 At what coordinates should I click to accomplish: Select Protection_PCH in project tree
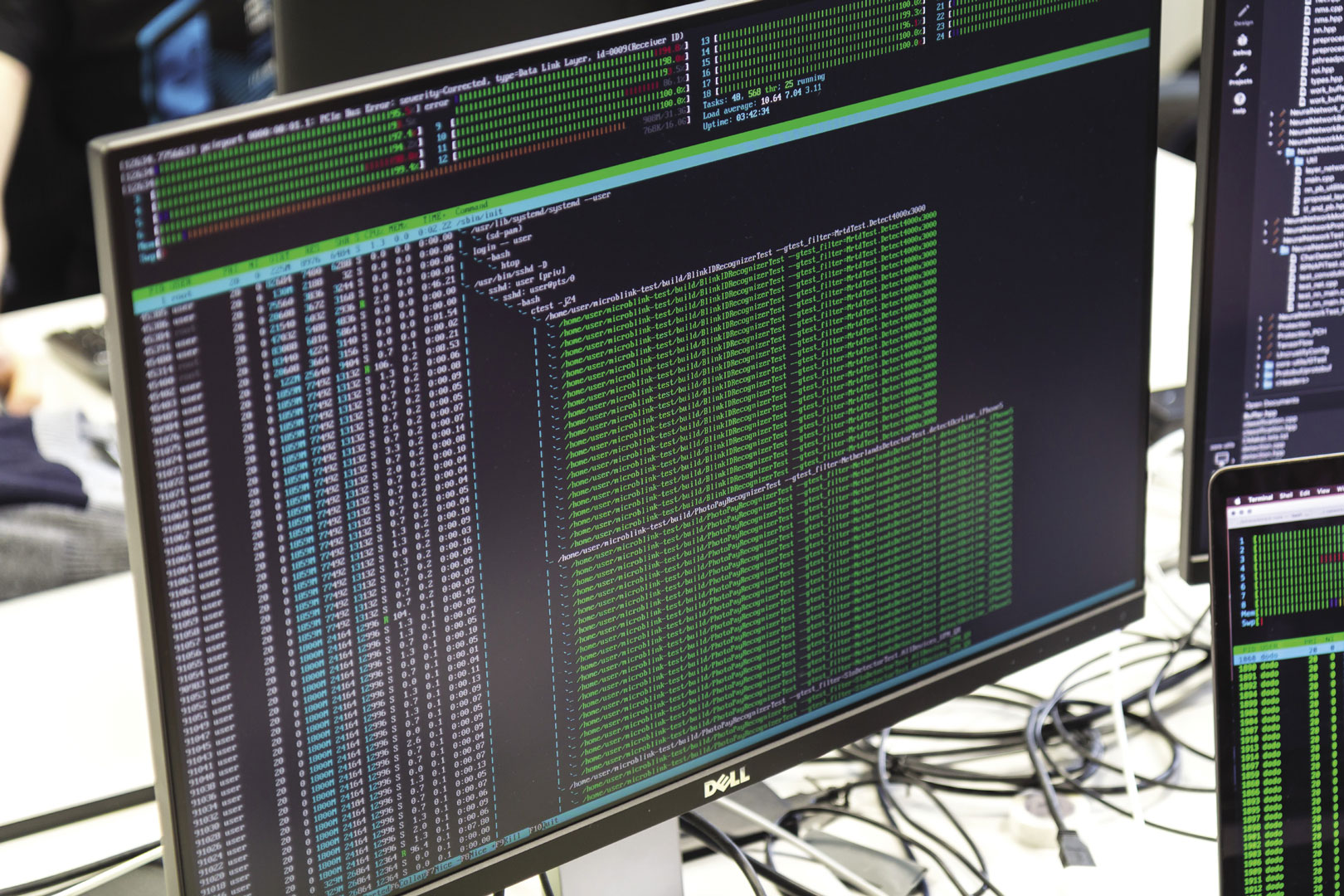[x=1303, y=334]
